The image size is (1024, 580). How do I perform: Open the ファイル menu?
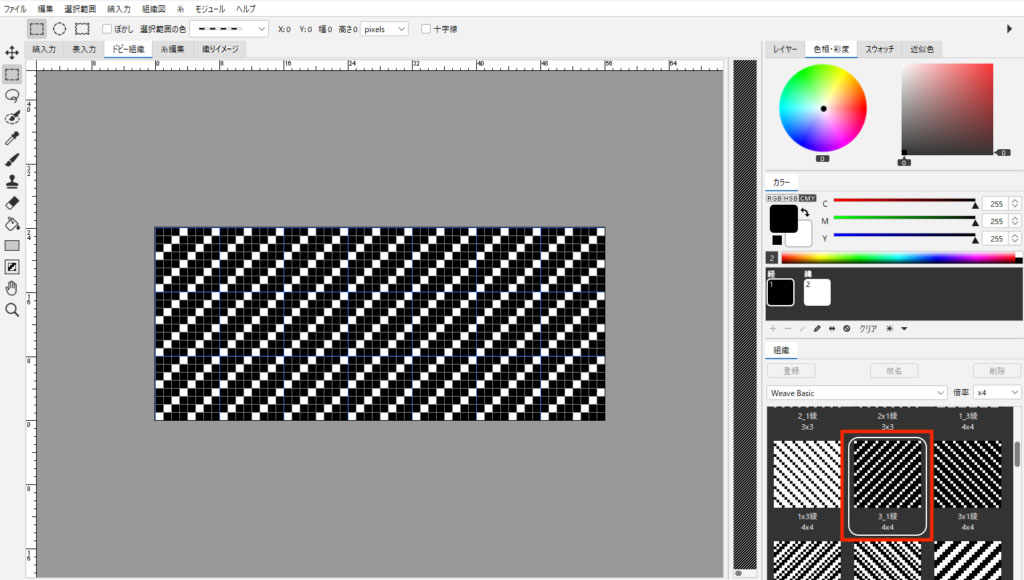[x=16, y=8]
